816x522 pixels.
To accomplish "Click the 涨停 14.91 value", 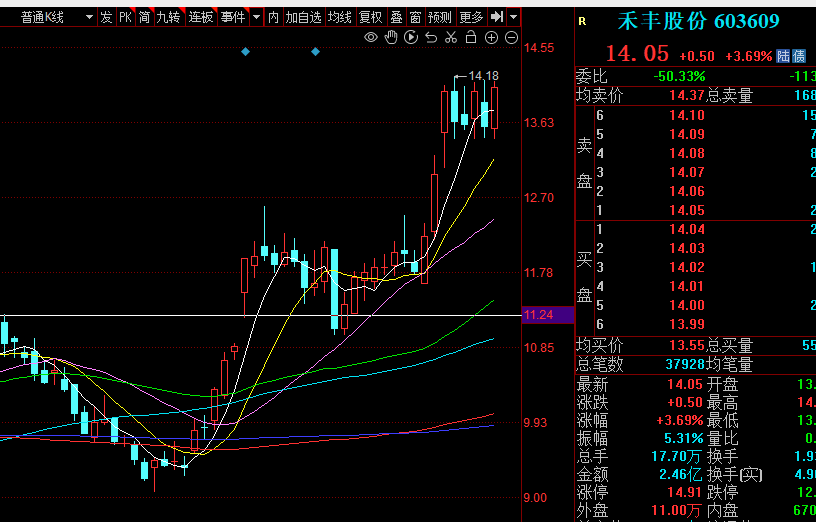I will click(685, 492).
